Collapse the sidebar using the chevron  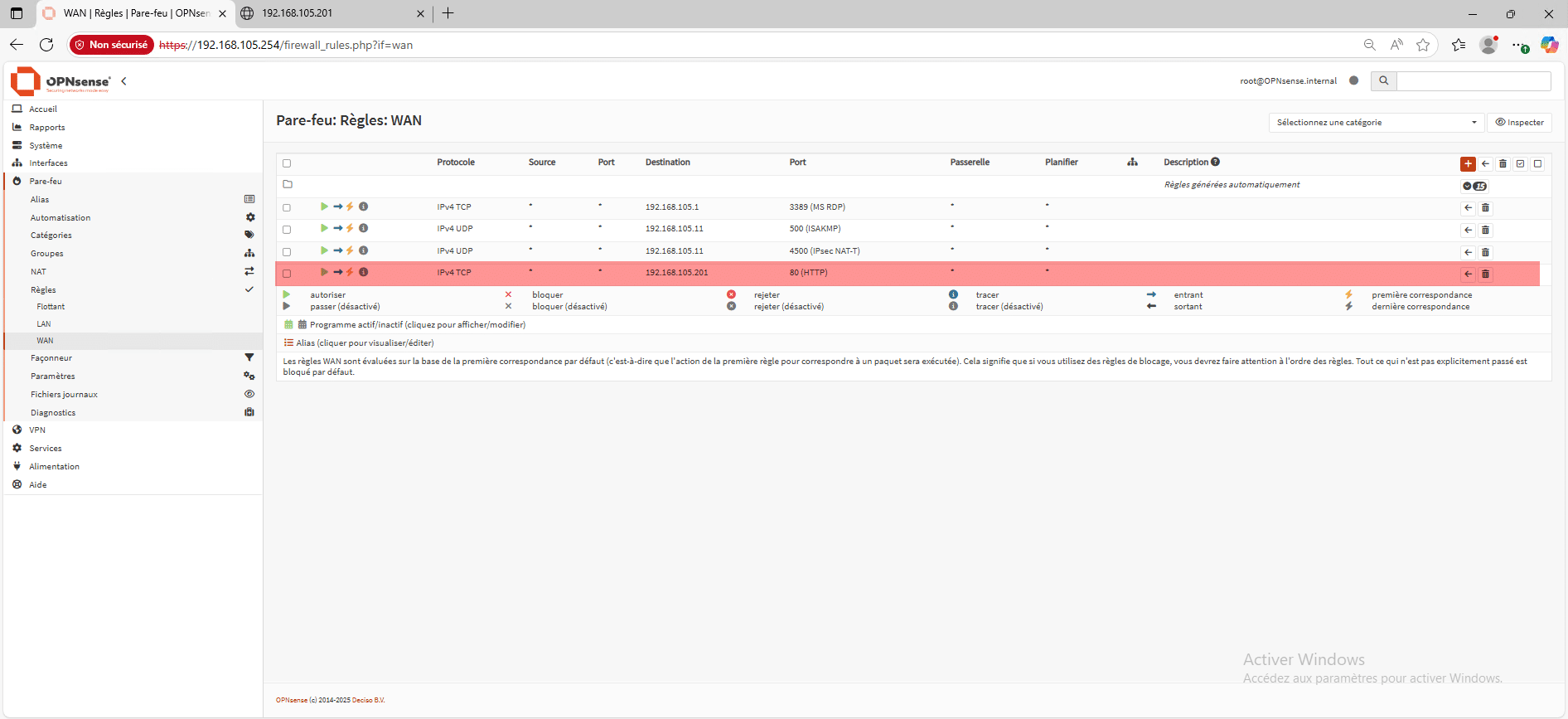click(123, 81)
